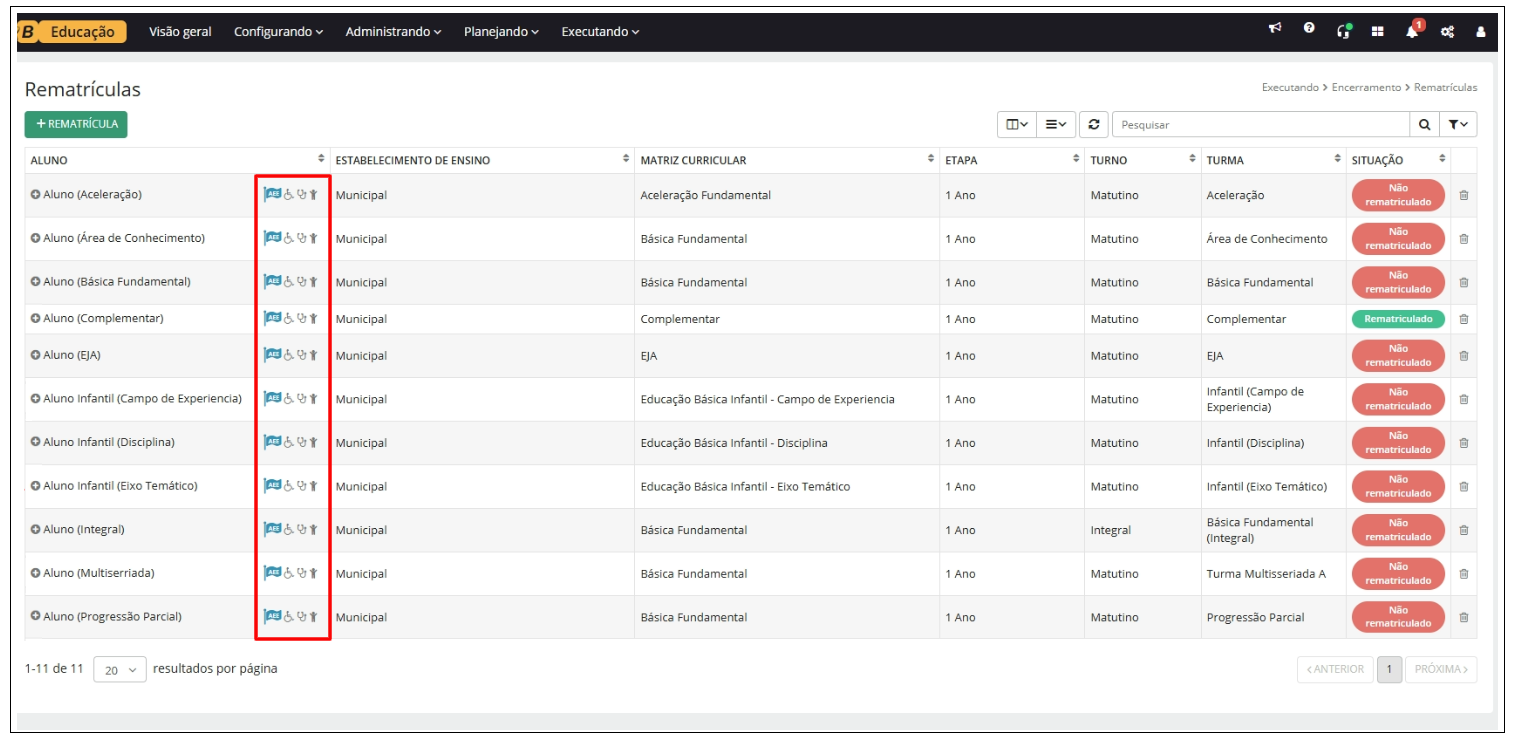Screen dimensions: 1513x743
Task: Expand the Aluno (Básica Fundamental) row details
Action: point(35,282)
